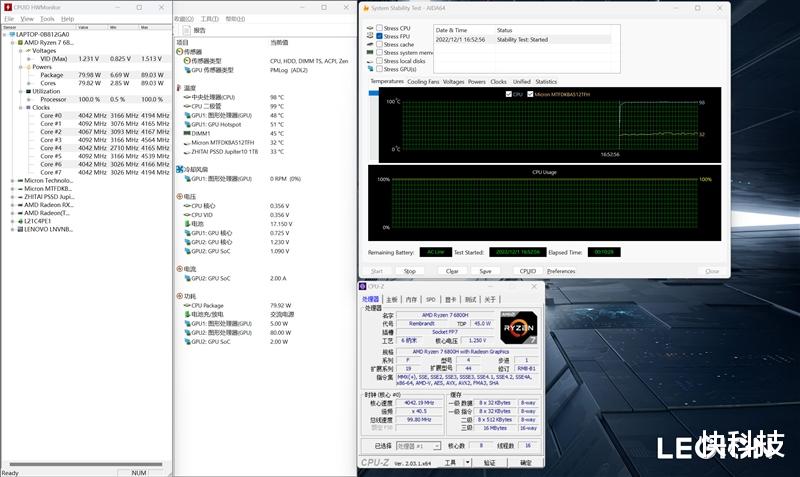Click the blue graph scale slider beside temperature chart
Screen dimensions: 800x477
click(376, 94)
